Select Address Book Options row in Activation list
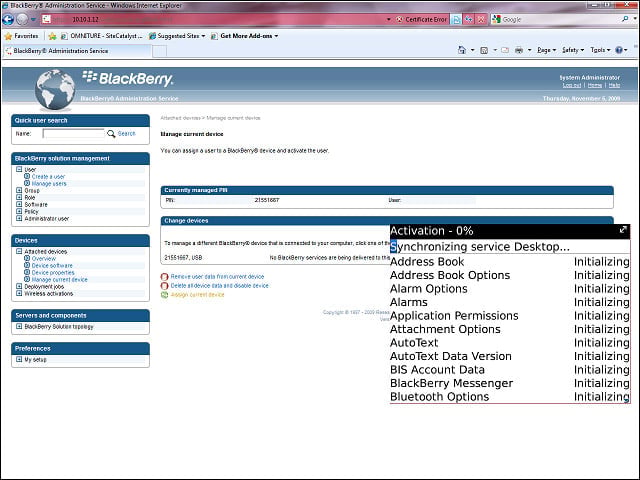The width and height of the screenshot is (640, 480). (510, 275)
